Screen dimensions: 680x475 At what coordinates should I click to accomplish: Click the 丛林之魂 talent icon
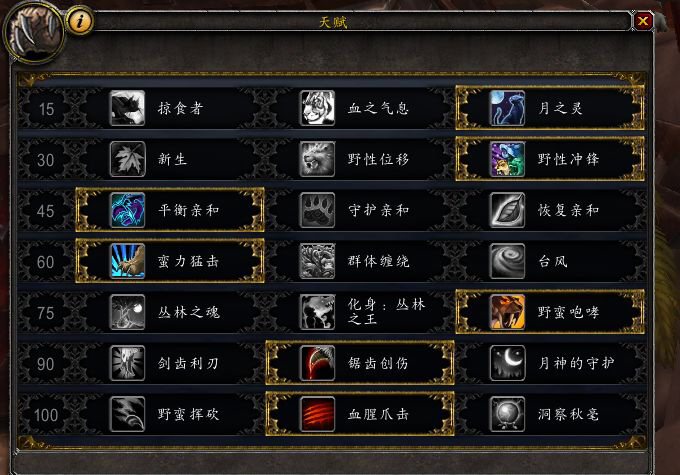pyautogui.click(x=127, y=312)
